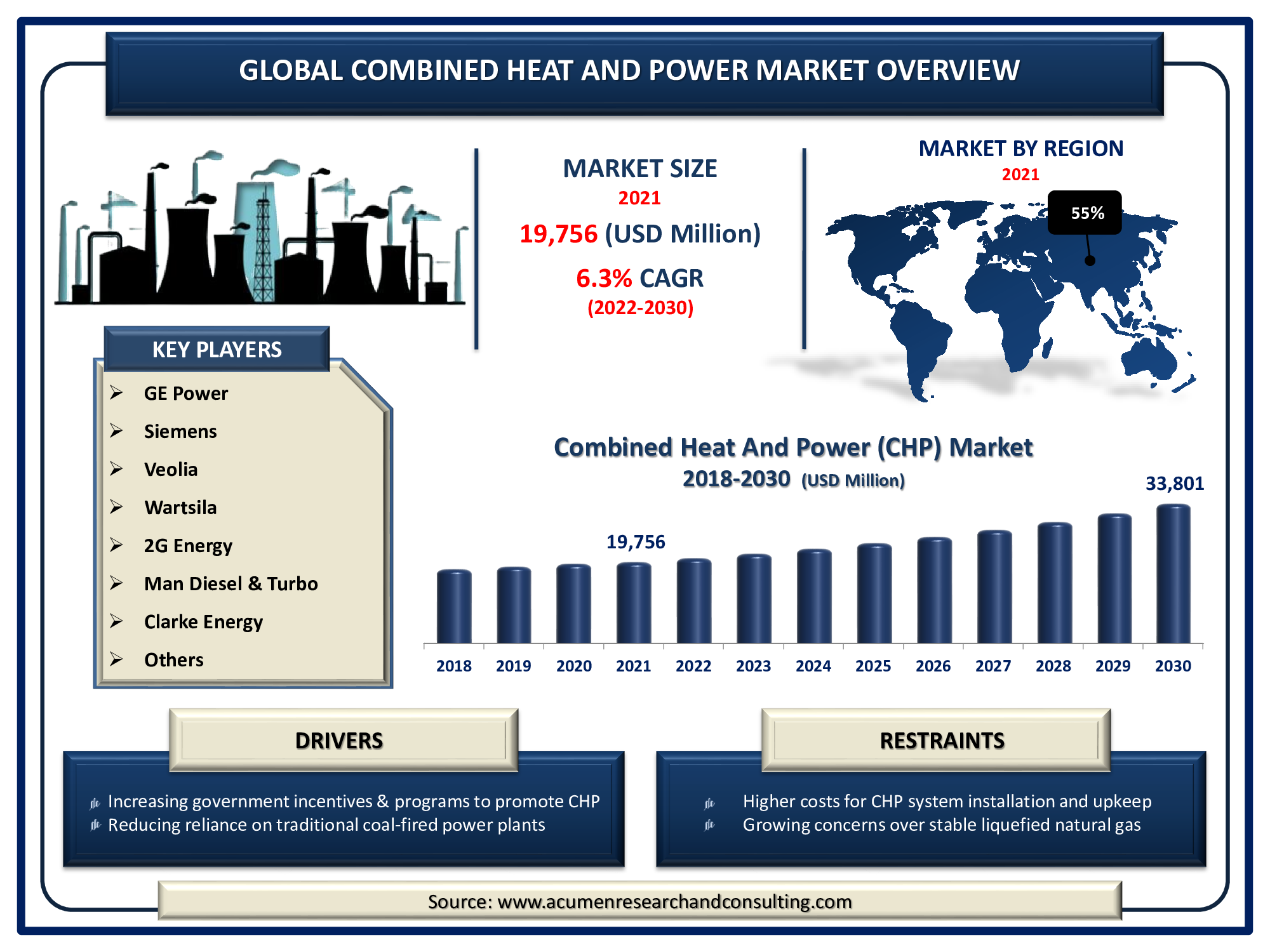Viewport: 1270px width, 952px height.
Task: Select the 2030 bar in the chart
Action: pyautogui.click(x=1173, y=574)
